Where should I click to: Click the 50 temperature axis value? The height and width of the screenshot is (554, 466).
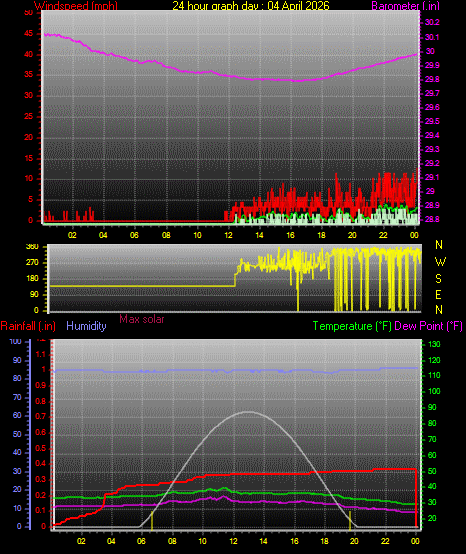point(432,471)
